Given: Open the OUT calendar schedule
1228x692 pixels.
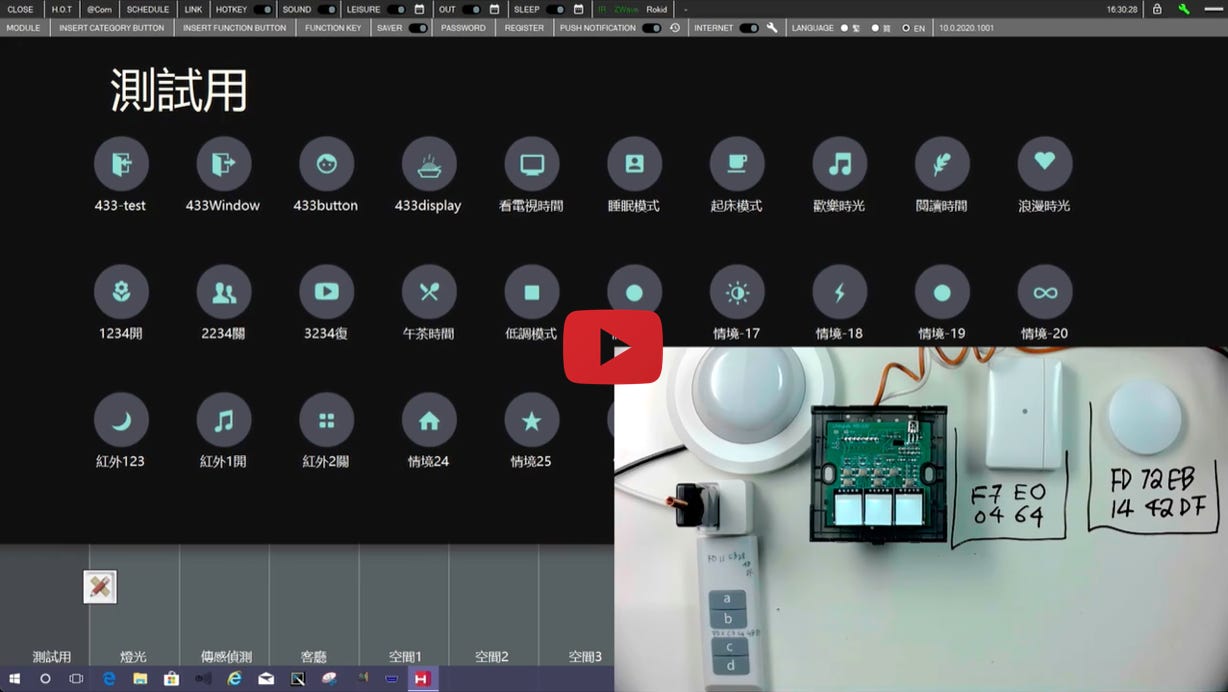Looking at the screenshot, I should (494, 9).
